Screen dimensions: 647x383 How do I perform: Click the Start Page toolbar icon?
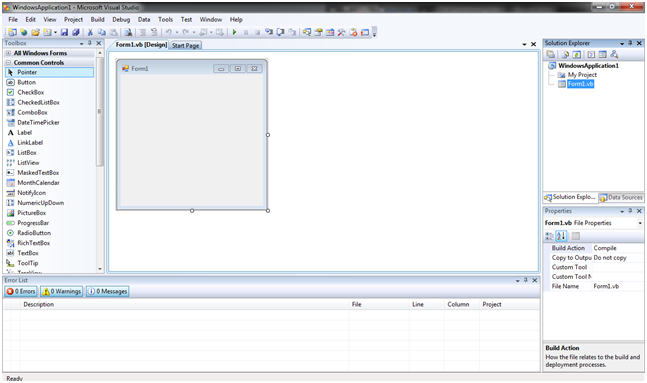(353, 32)
